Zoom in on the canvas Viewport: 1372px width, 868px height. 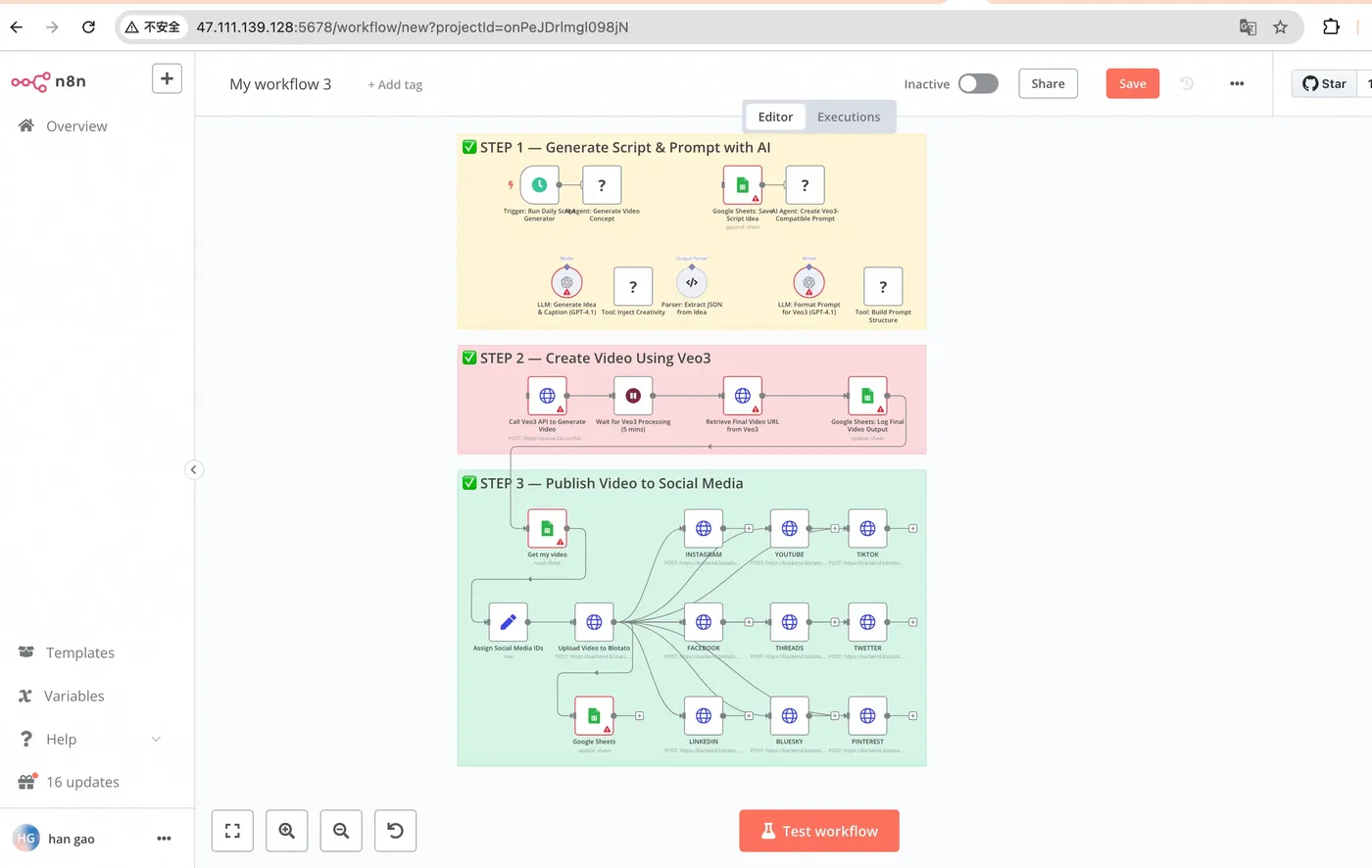287,831
